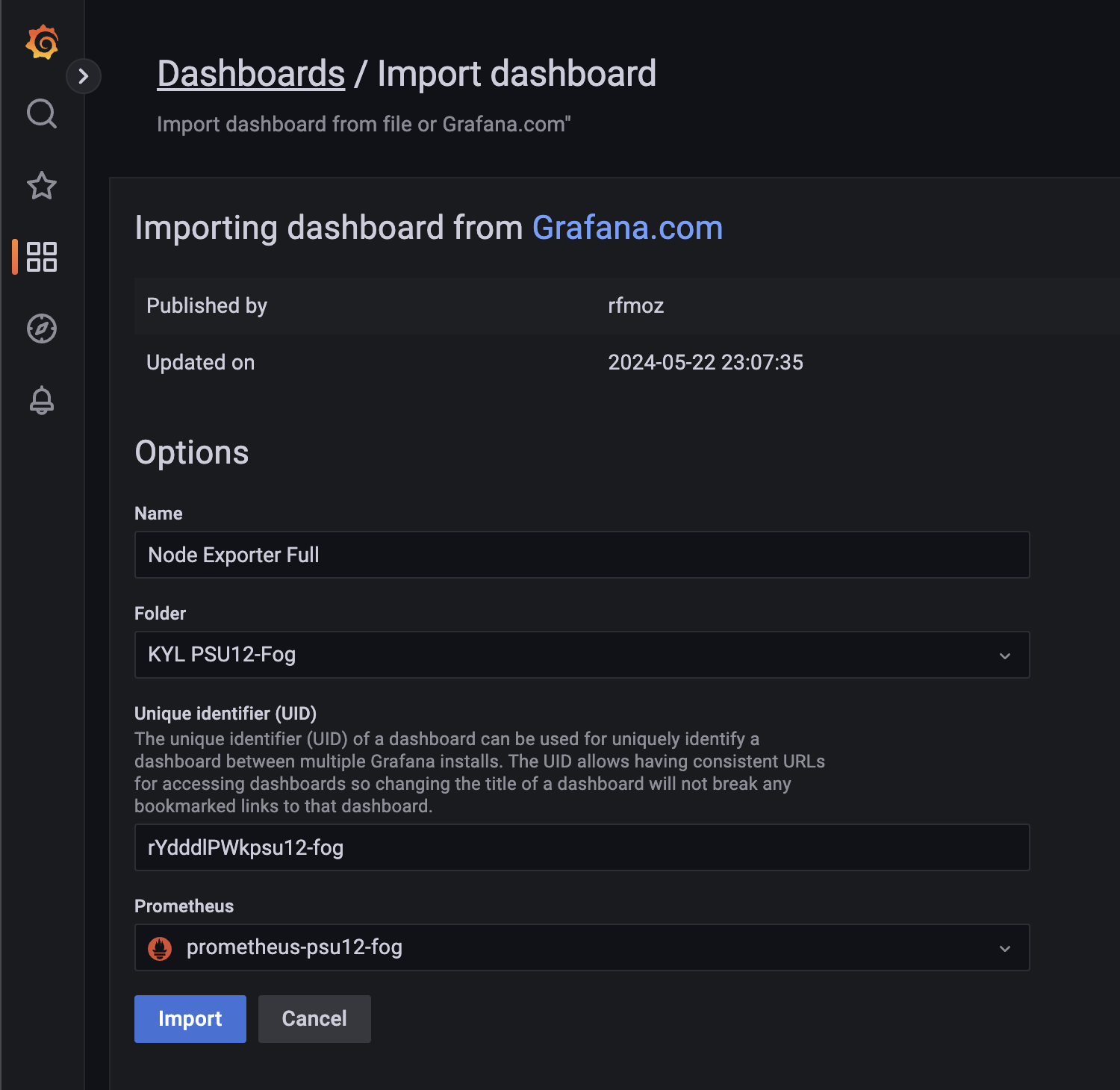The height and width of the screenshot is (1090, 1120).
Task: Select the Dashboards entry in the sidebar menu
Action: (x=42, y=258)
